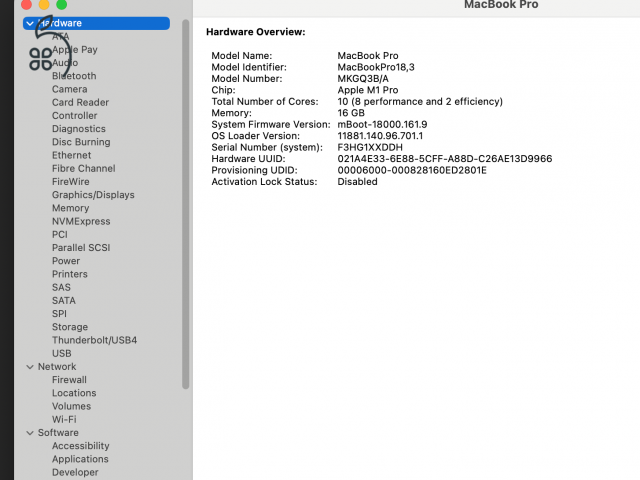Select Locations under Network
Screen dimensions: 640x480
pos(74,393)
